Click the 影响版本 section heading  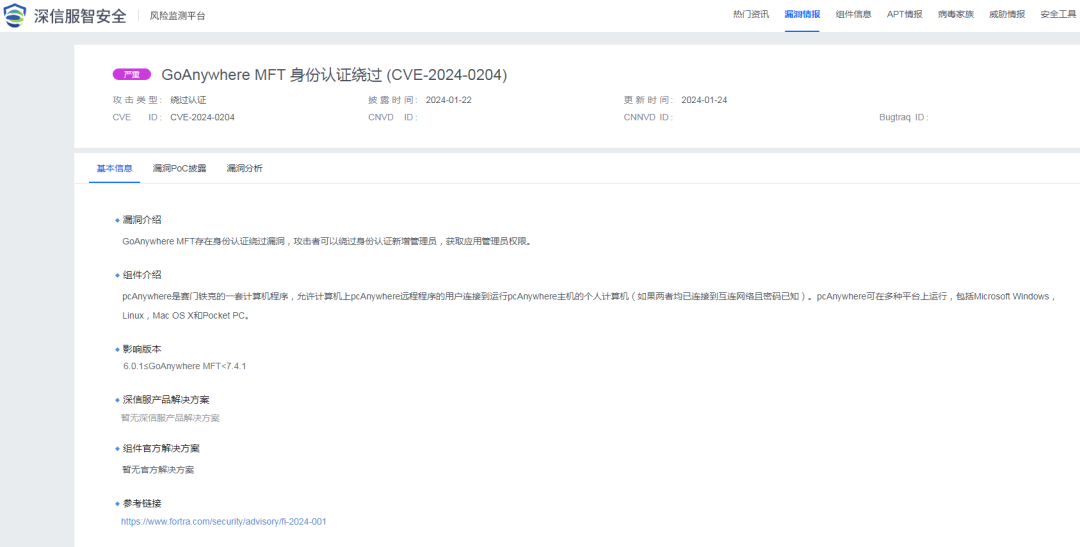(142, 349)
